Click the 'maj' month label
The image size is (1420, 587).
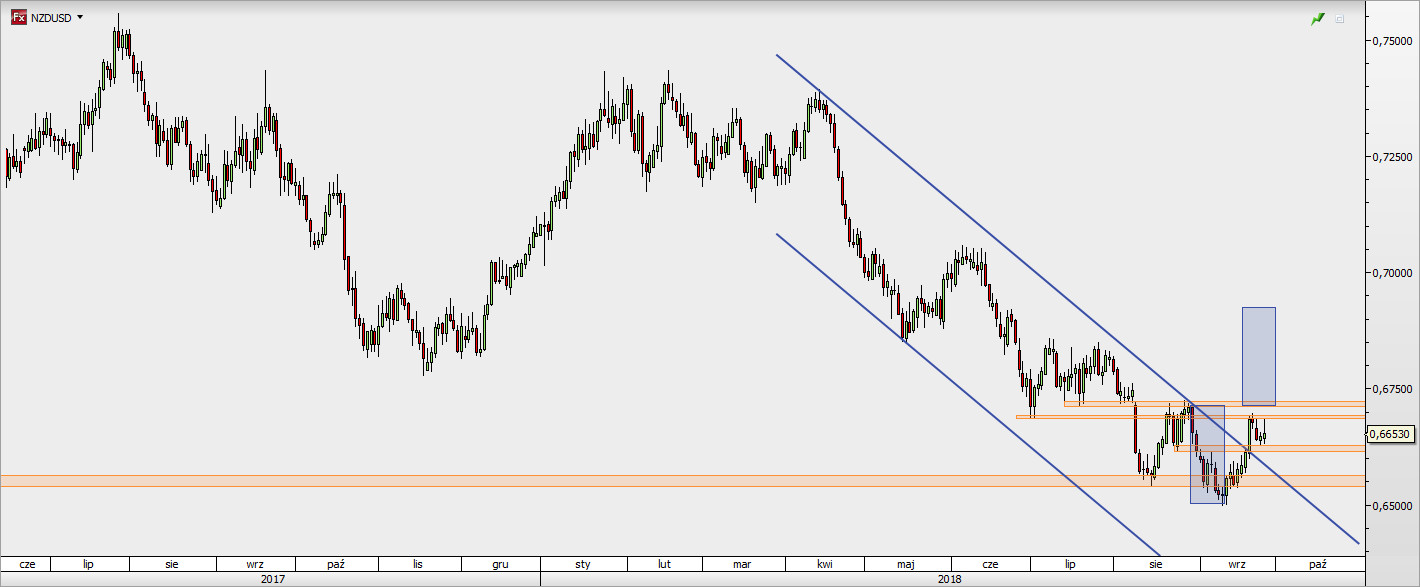[x=906, y=564]
